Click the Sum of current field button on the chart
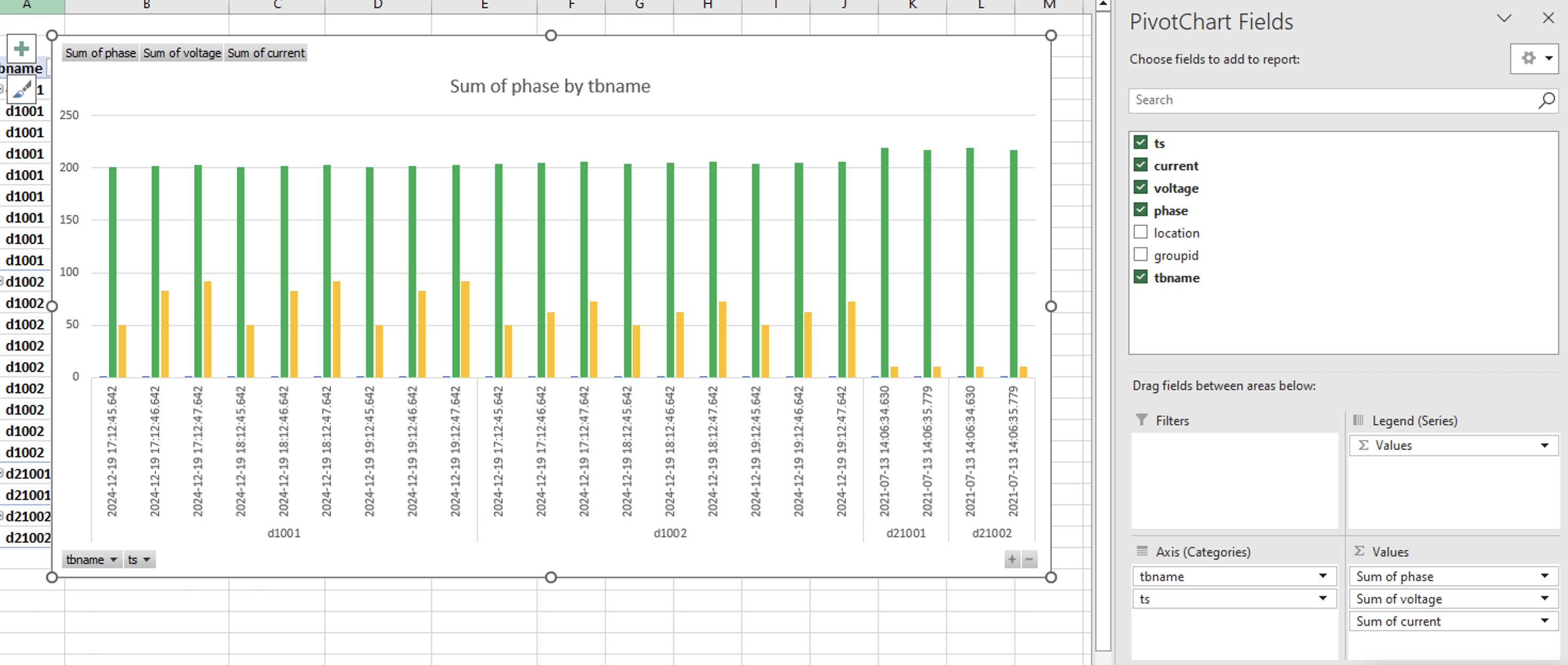Viewport: 1568px width, 665px height. point(266,53)
